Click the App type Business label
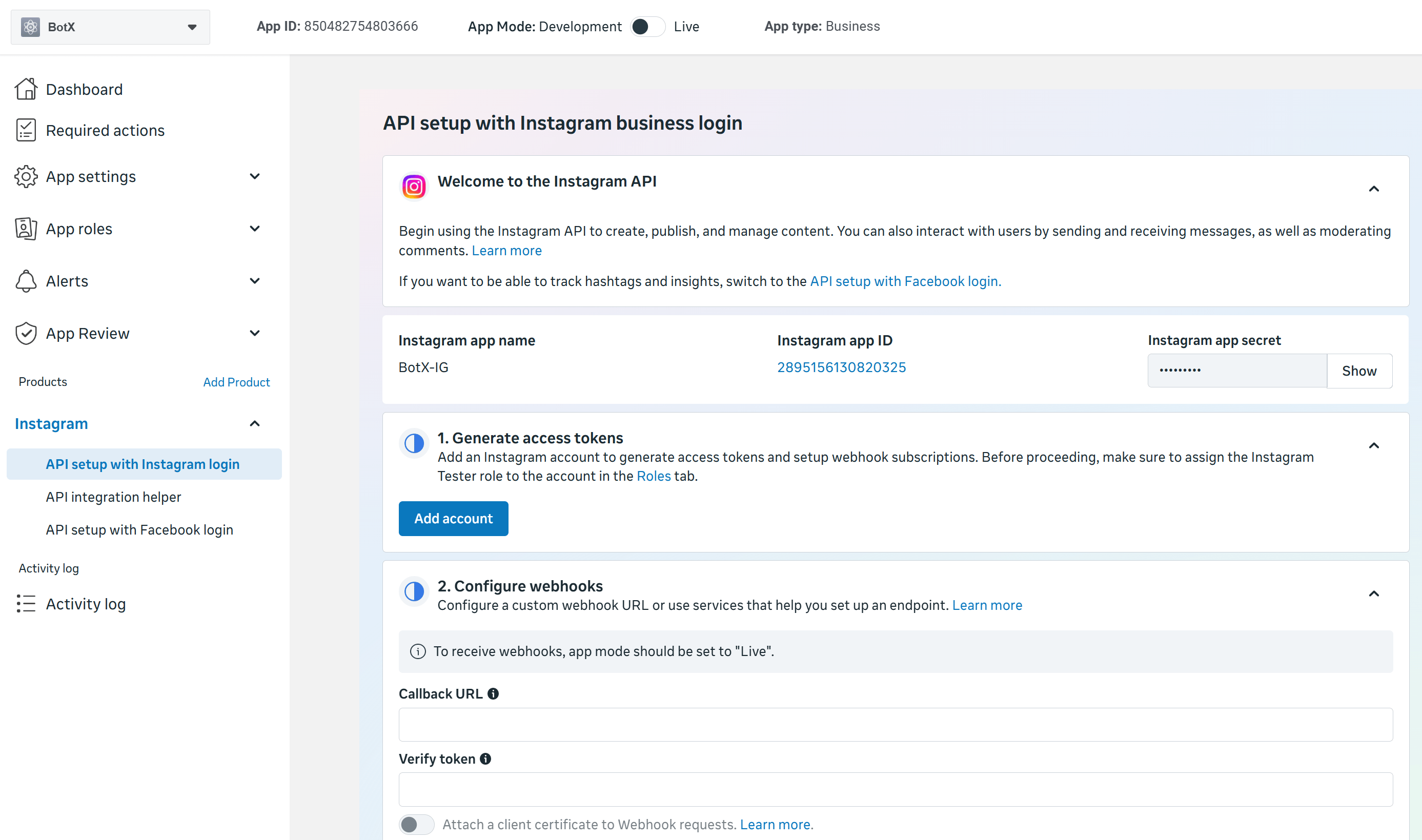1422x840 pixels. [x=822, y=26]
